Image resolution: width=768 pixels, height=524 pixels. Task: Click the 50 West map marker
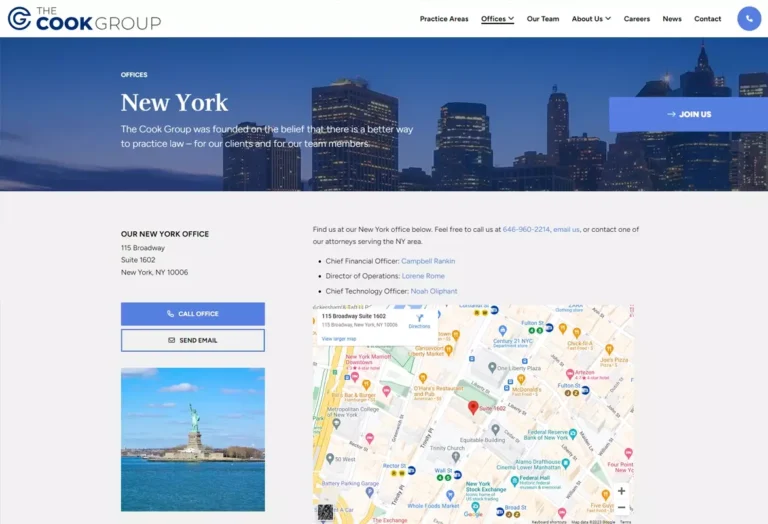(330, 458)
